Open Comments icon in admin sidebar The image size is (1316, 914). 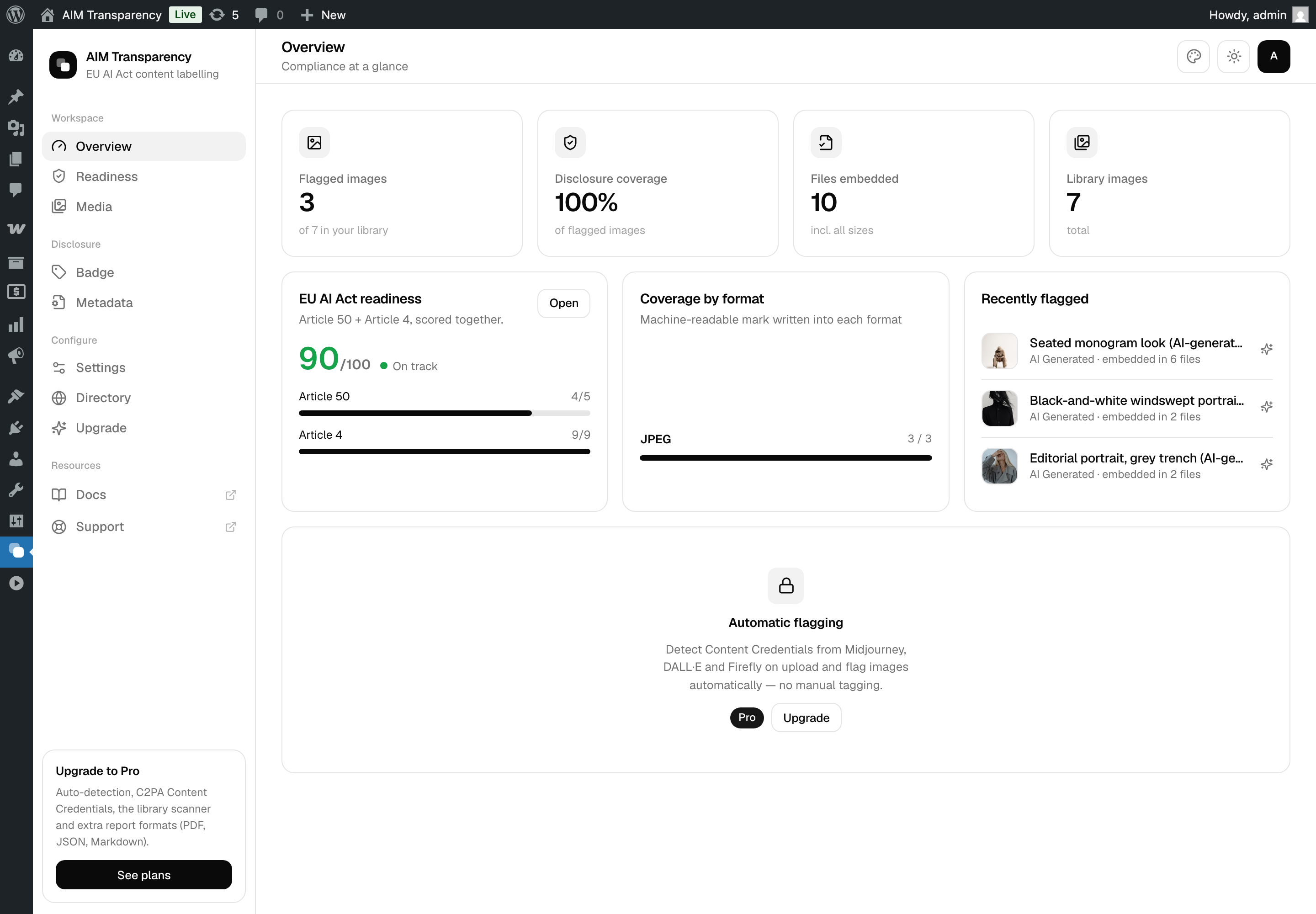pos(16,190)
